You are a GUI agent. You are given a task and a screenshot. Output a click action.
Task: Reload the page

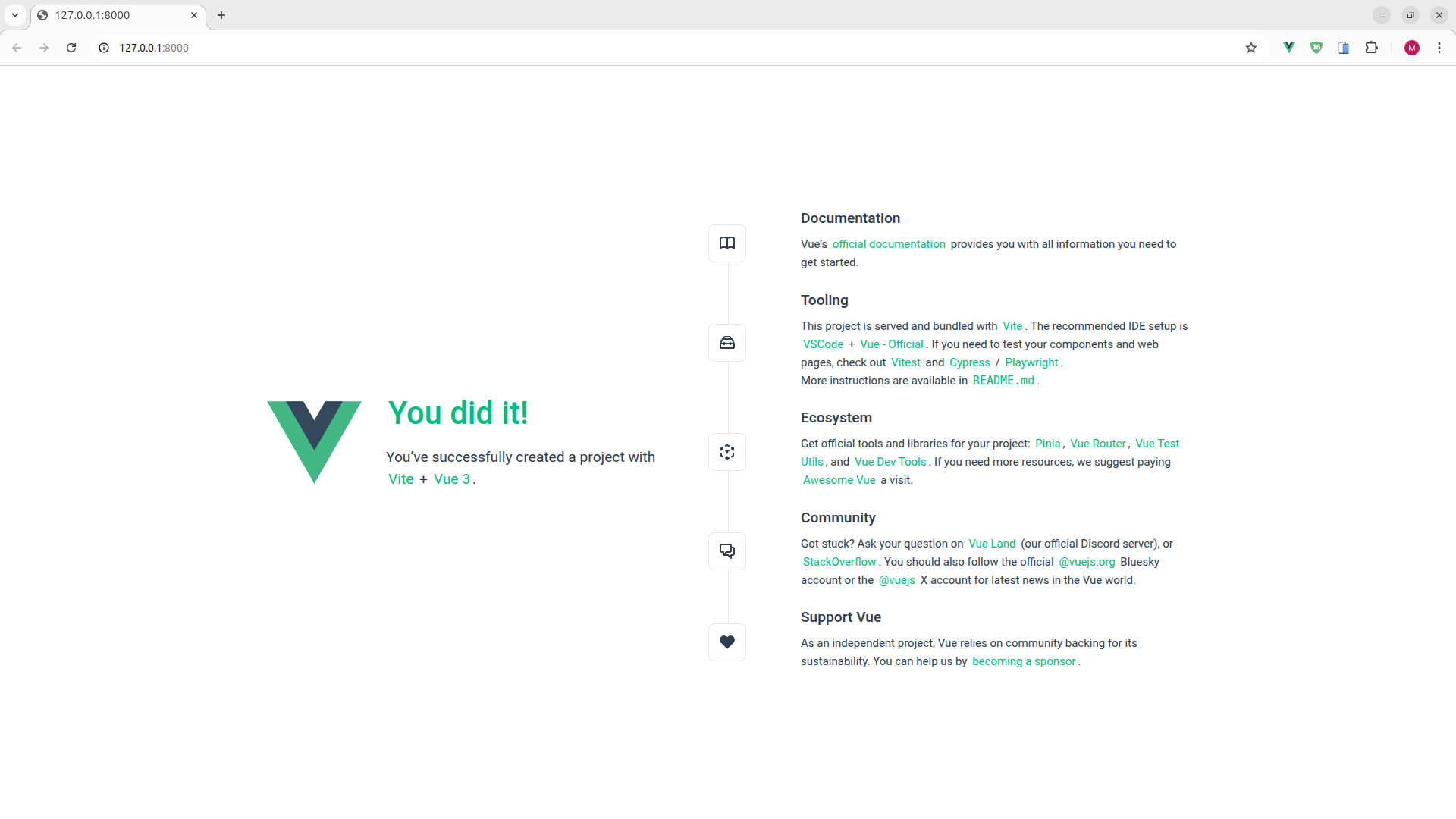click(x=71, y=48)
